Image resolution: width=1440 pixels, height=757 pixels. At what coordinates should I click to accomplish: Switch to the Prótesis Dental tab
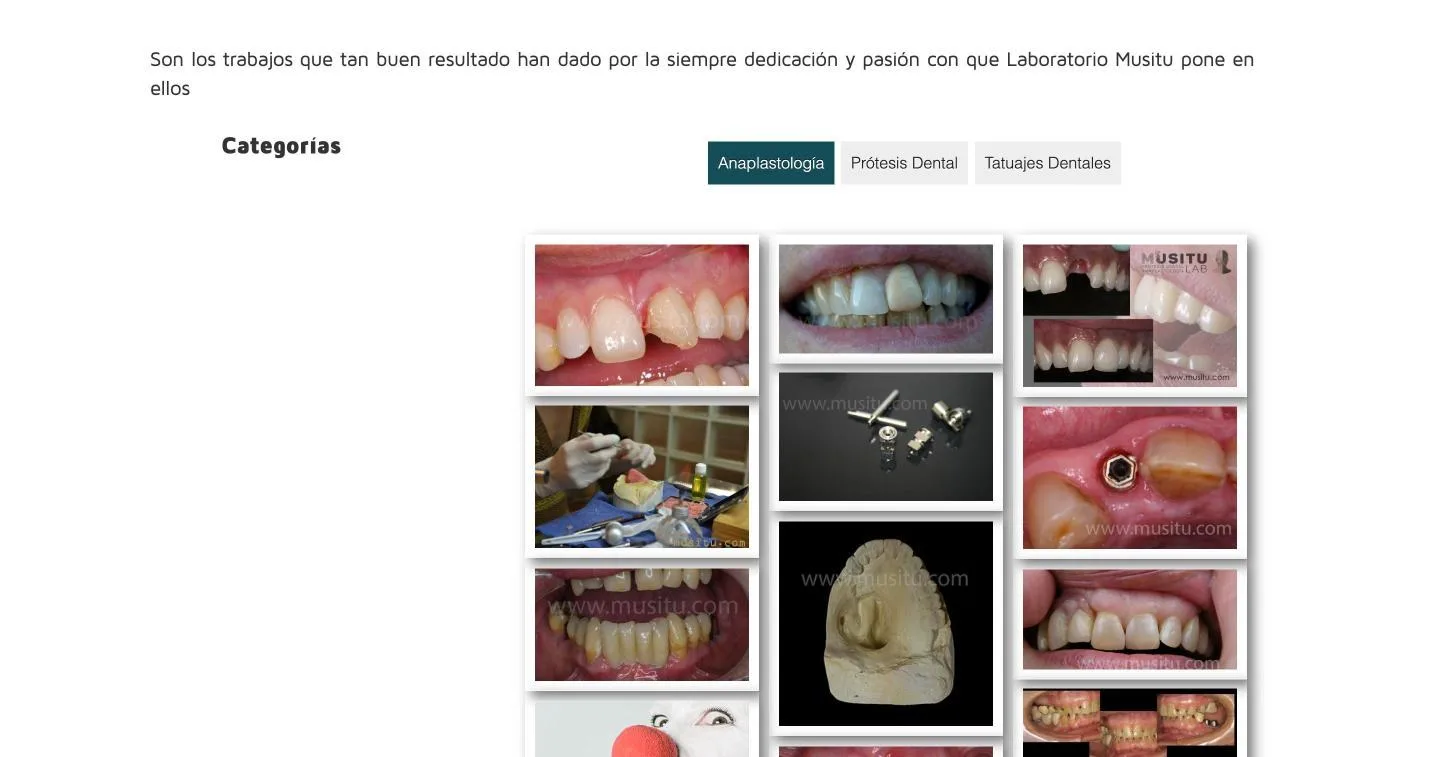[904, 163]
